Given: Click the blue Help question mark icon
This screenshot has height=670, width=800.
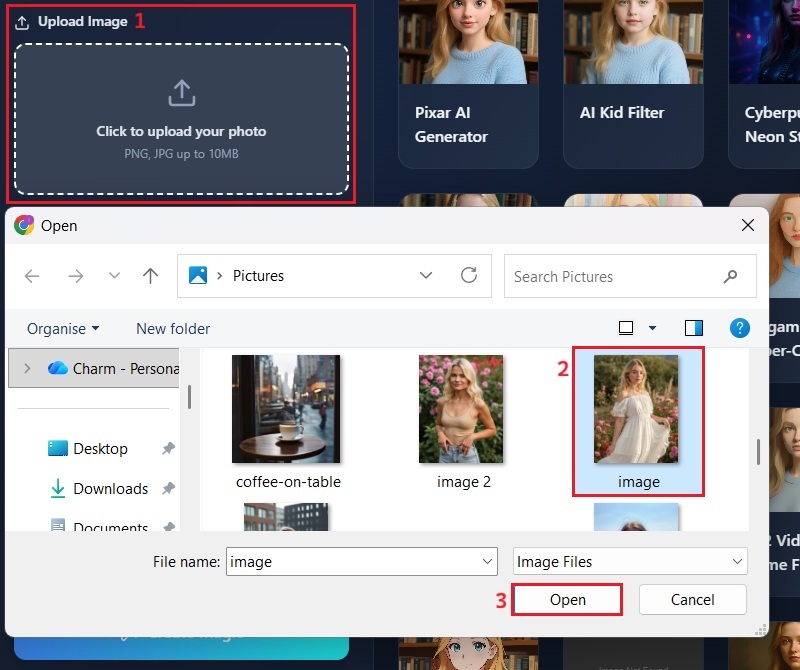Looking at the screenshot, I should tap(740, 328).
